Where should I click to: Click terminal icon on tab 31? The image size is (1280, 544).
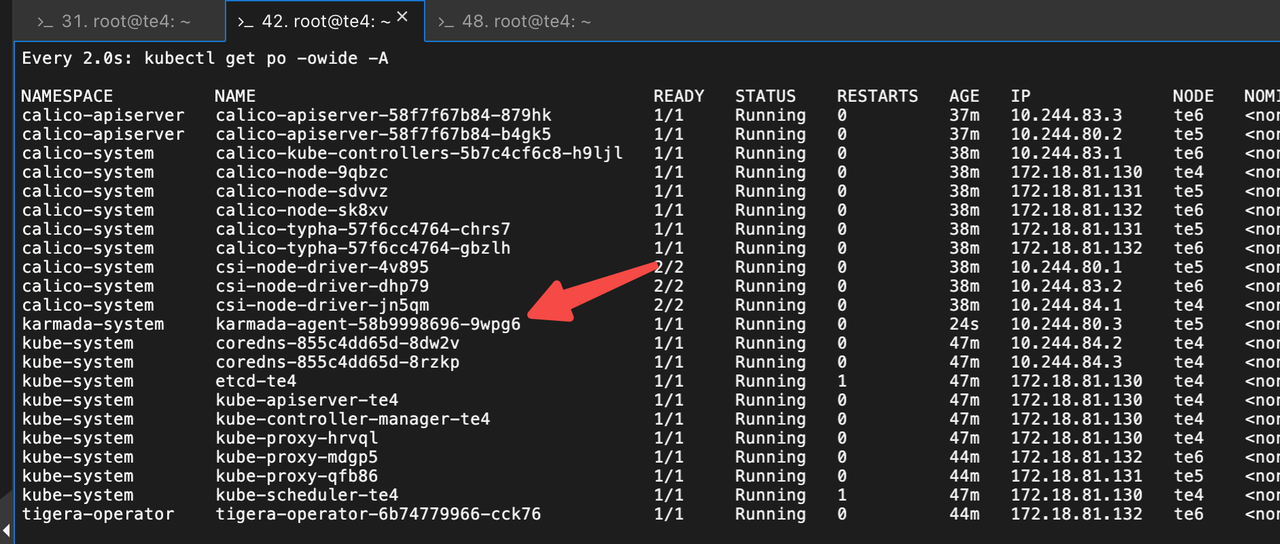44,22
